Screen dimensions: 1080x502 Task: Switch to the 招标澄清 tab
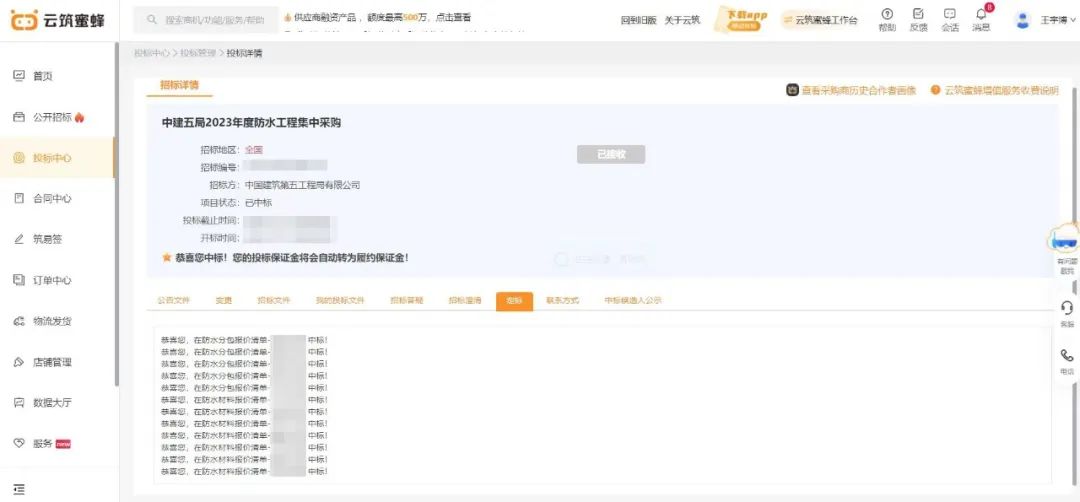465,301
